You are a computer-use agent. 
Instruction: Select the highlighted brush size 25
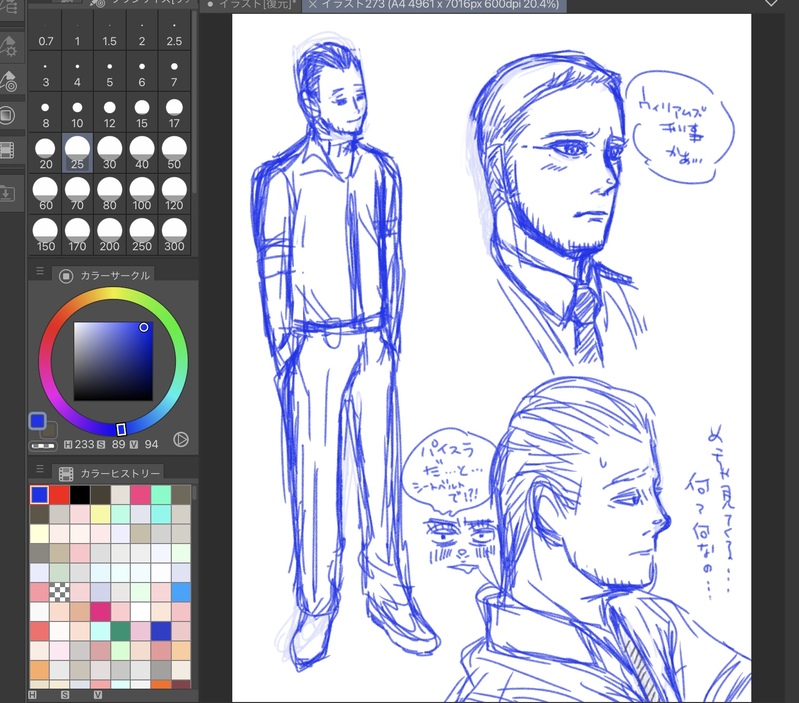[77, 153]
